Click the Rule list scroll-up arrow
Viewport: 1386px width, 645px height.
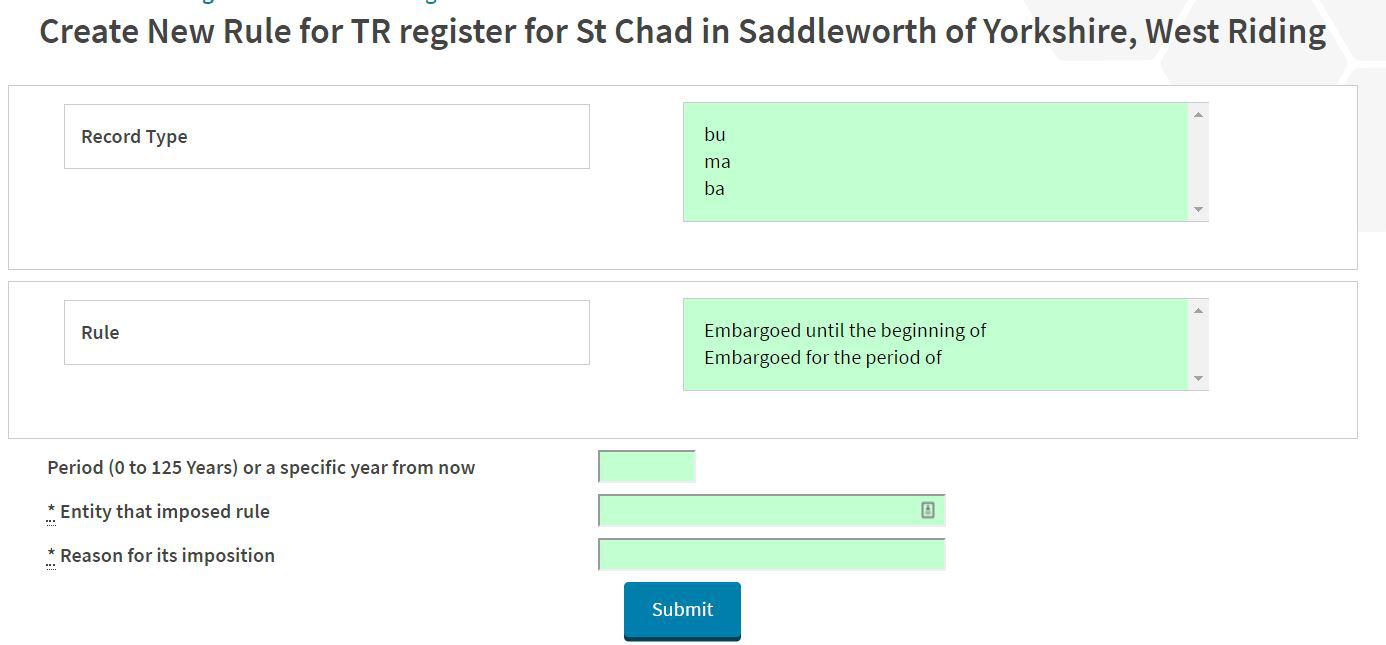click(1198, 311)
